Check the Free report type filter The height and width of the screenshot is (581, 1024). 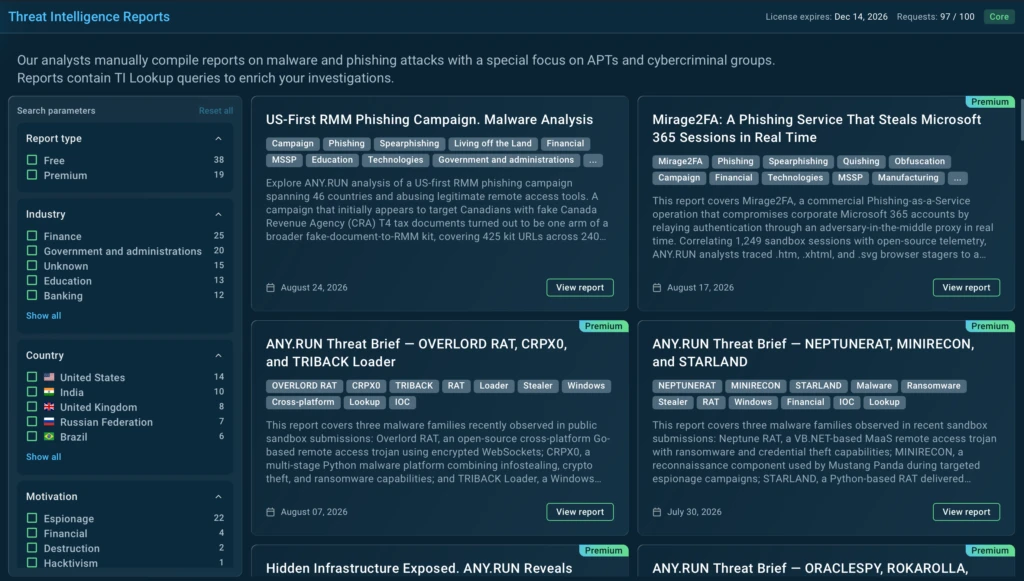pos(31,160)
